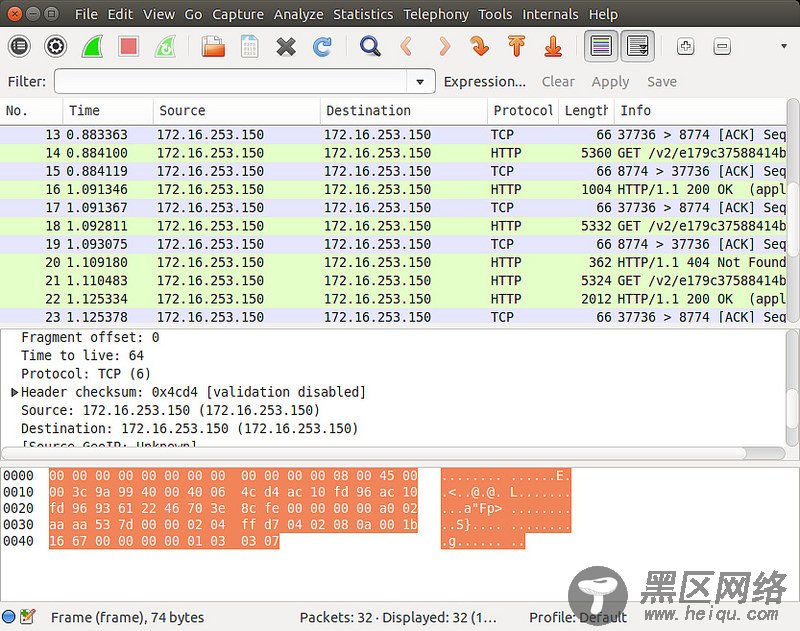
Task: Select packet 13 TCP ACK row
Action: pyautogui.click(x=393, y=135)
